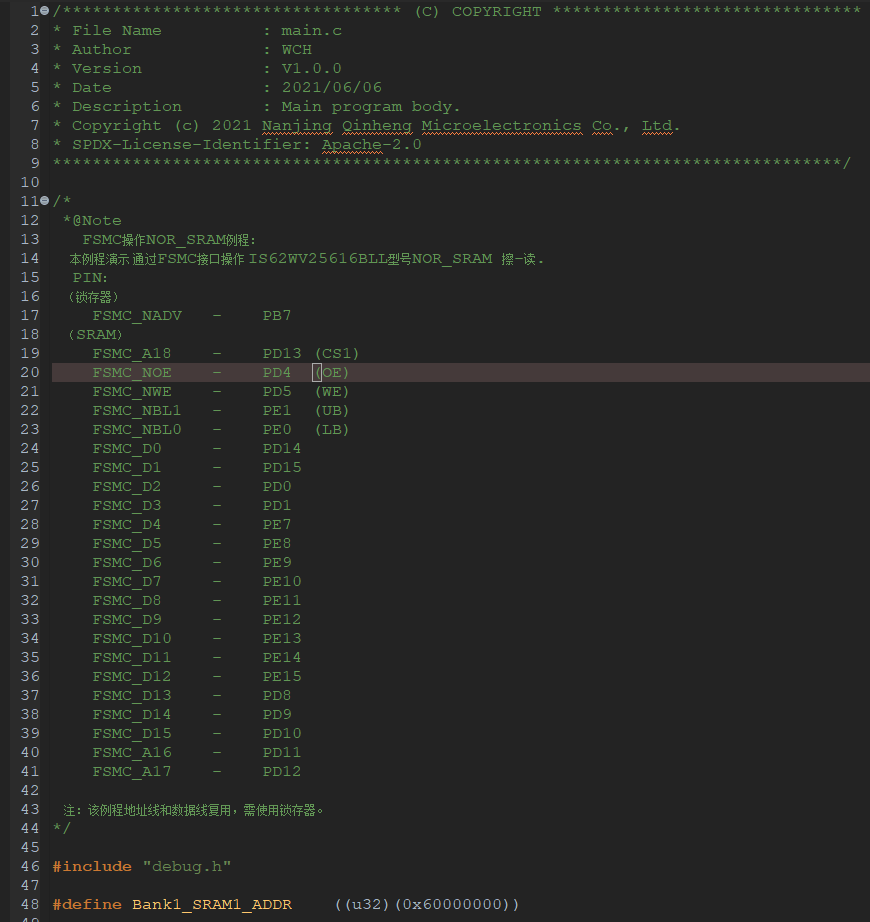Click the PD13 pin on the FSMC_A18 line
The image size is (870, 922).
tap(281, 353)
